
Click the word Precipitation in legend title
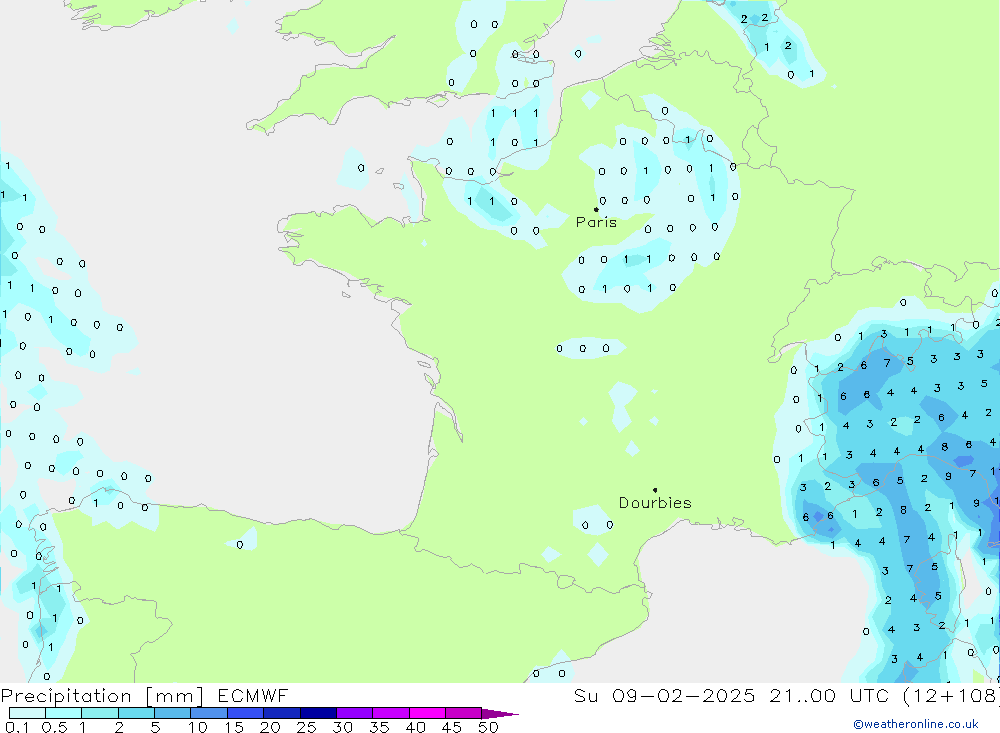click(x=66, y=695)
